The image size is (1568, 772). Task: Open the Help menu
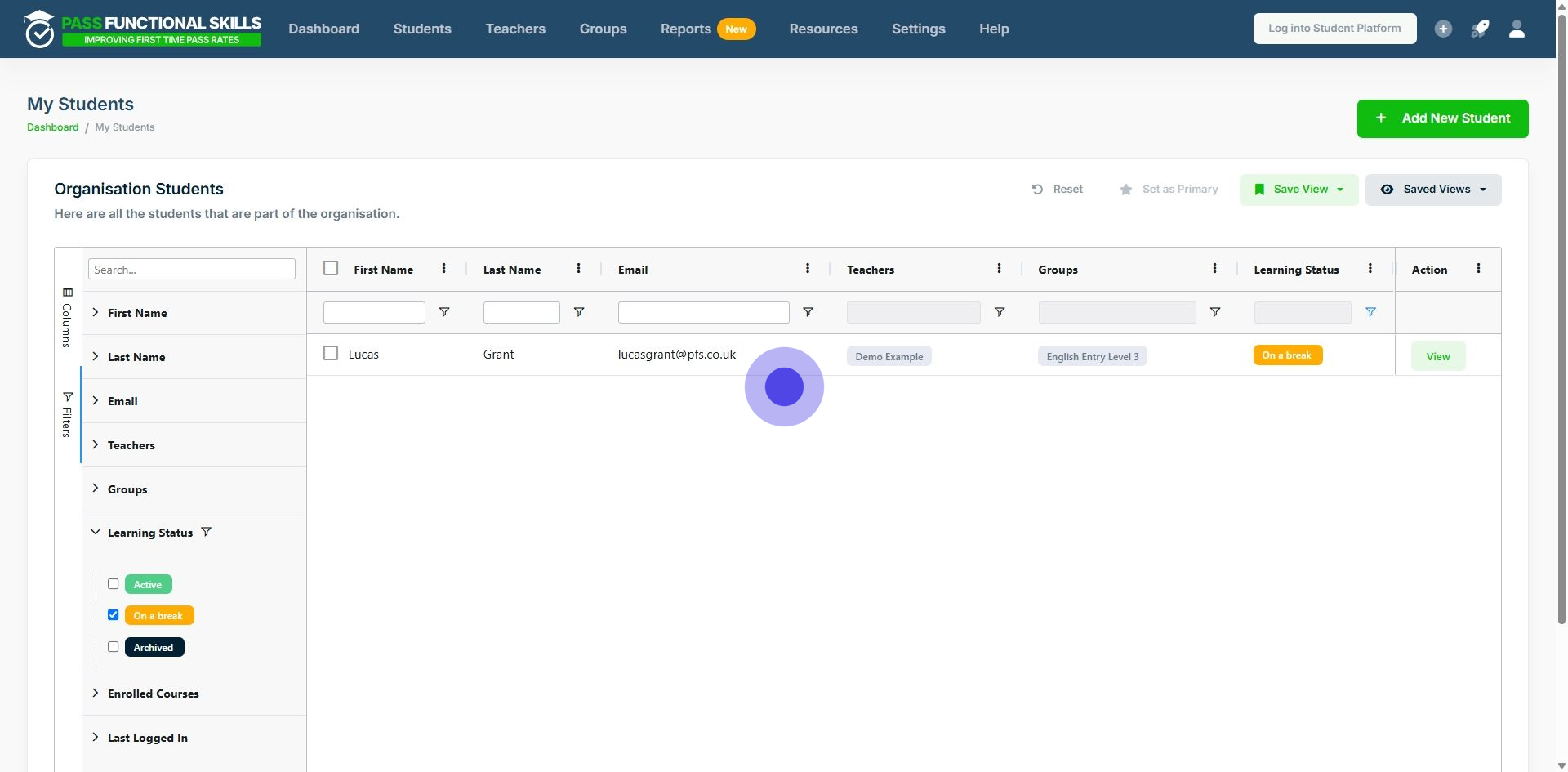point(994,29)
